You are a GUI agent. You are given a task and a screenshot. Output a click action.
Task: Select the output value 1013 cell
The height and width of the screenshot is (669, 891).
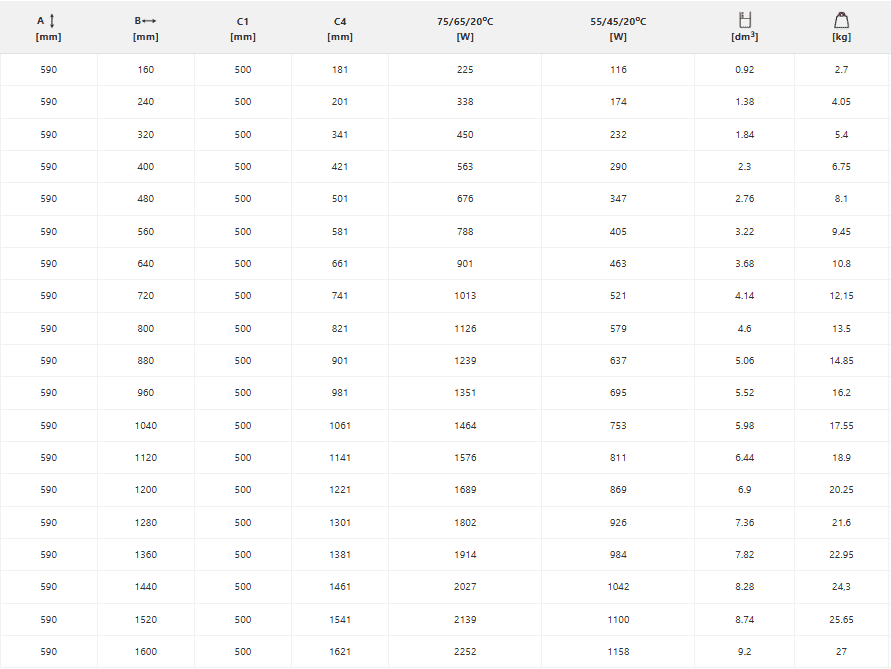465,296
